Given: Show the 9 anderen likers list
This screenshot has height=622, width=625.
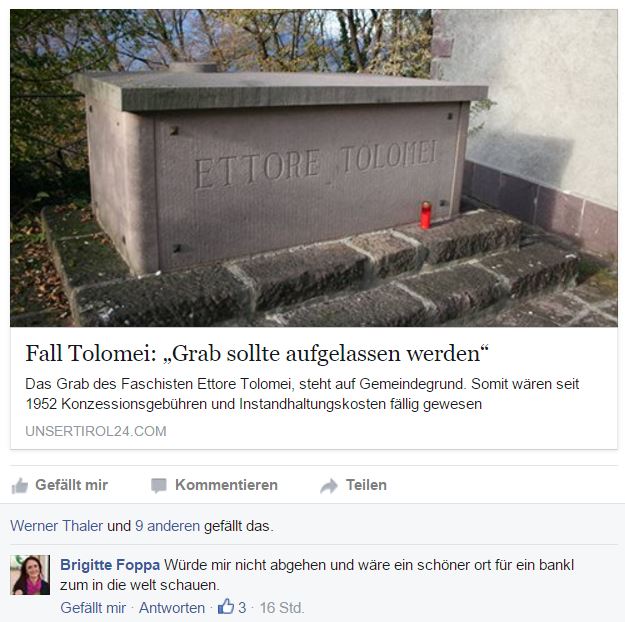Looking at the screenshot, I should click(167, 526).
